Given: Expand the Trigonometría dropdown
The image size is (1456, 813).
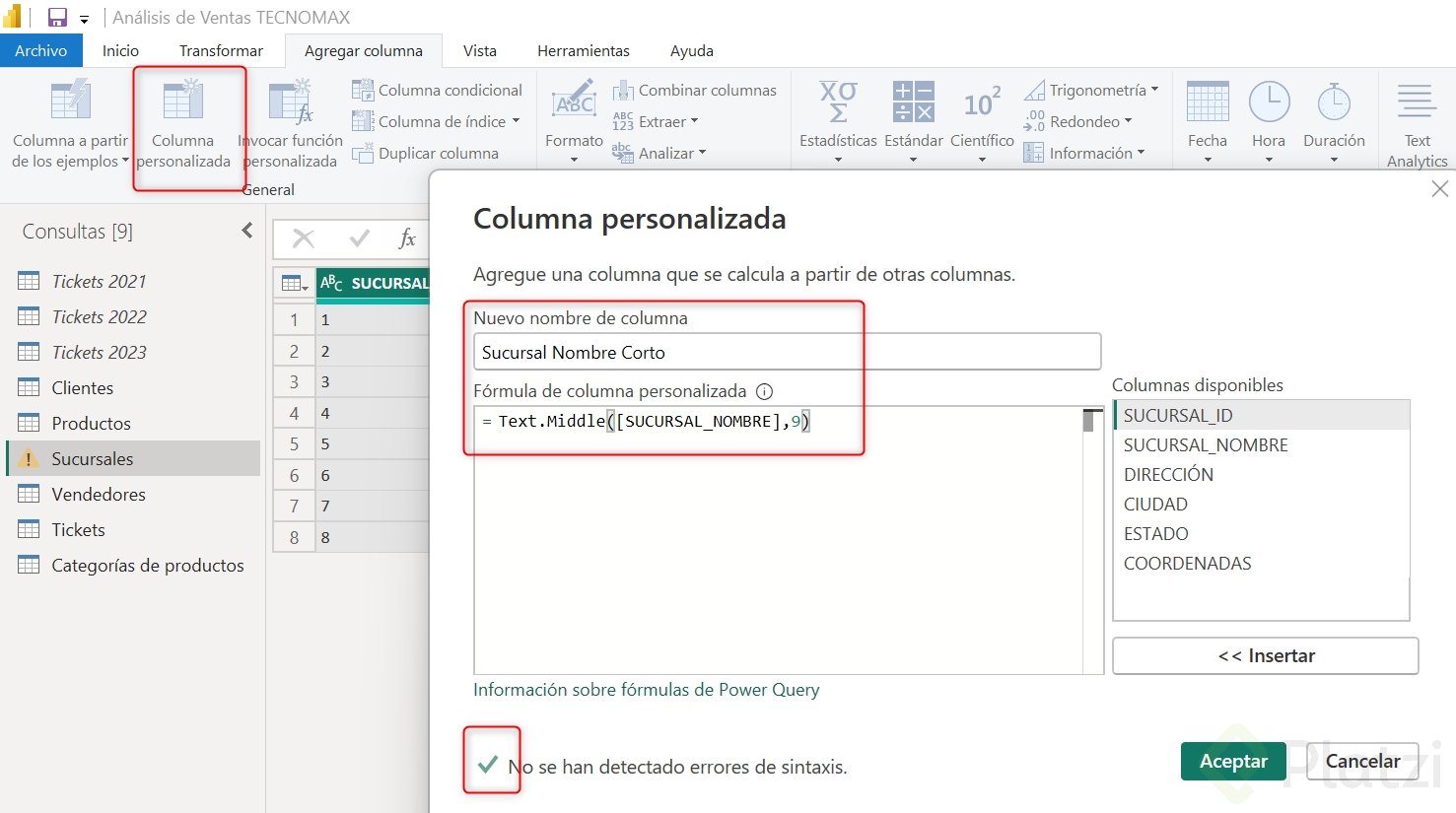Looking at the screenshot, I should 1154,90.
